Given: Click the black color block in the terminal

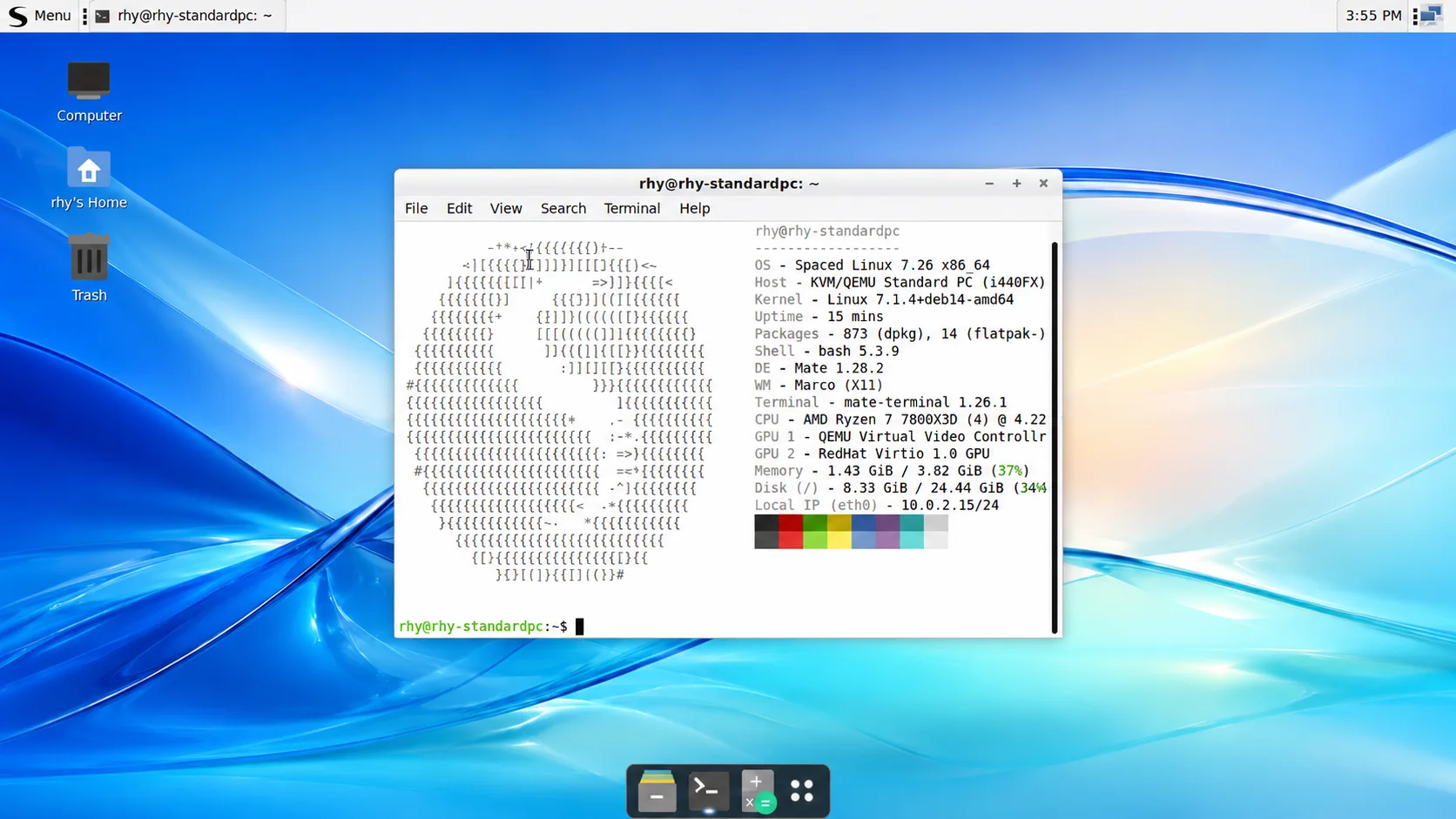Looking at the screenshot, I should [766, 531].
